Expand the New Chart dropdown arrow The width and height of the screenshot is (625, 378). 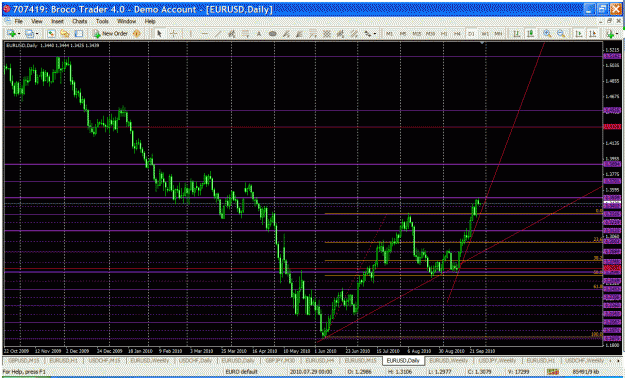tap(18, 34)
